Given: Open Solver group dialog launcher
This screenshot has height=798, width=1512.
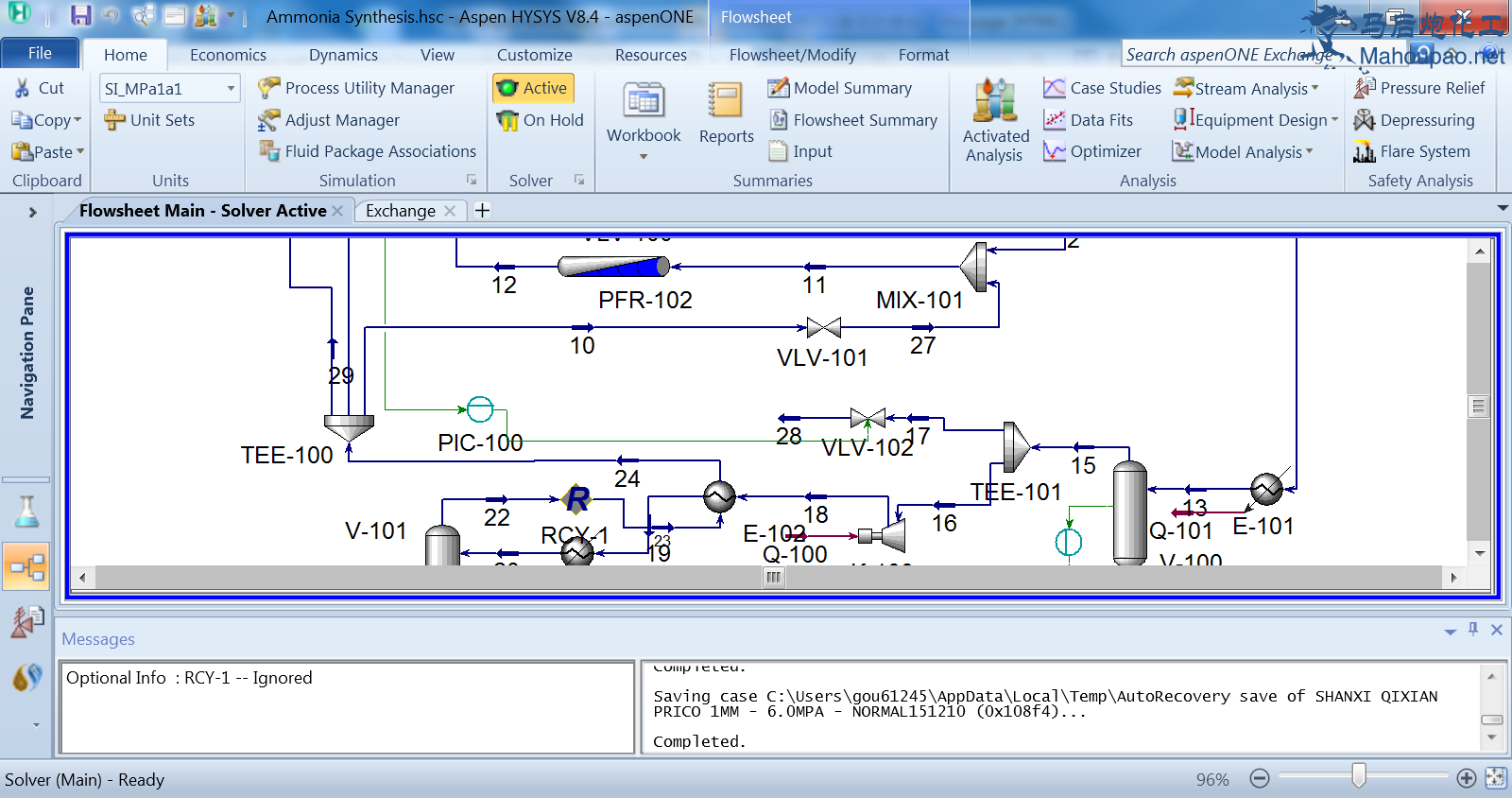Looking at the screenshot, I should tap(579, 180).
